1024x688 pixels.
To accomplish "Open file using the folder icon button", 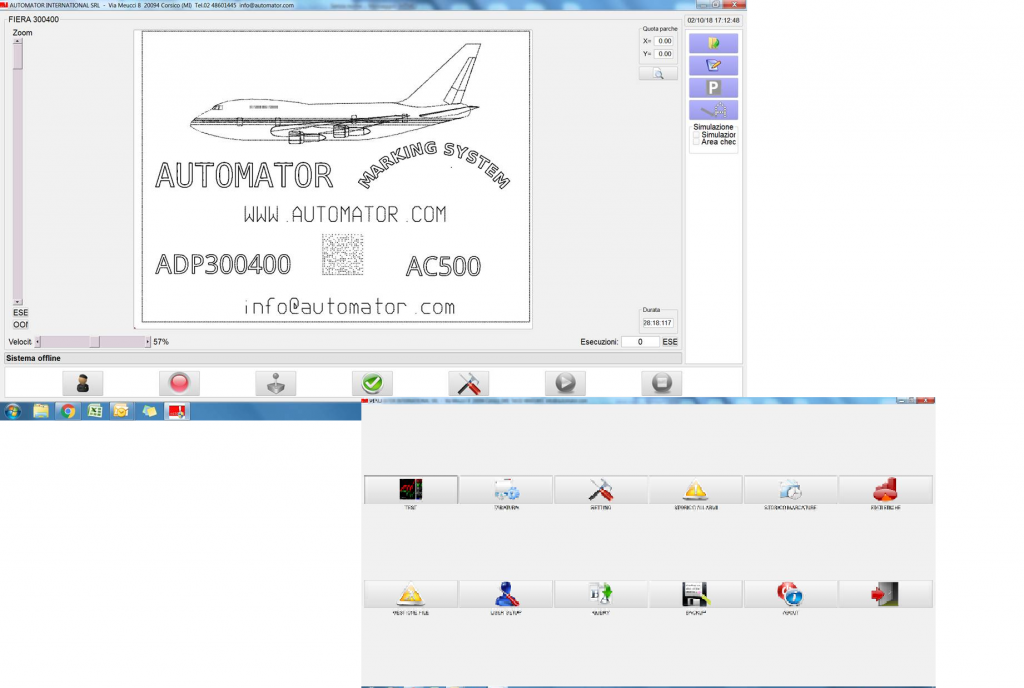I will pos(713,43).
